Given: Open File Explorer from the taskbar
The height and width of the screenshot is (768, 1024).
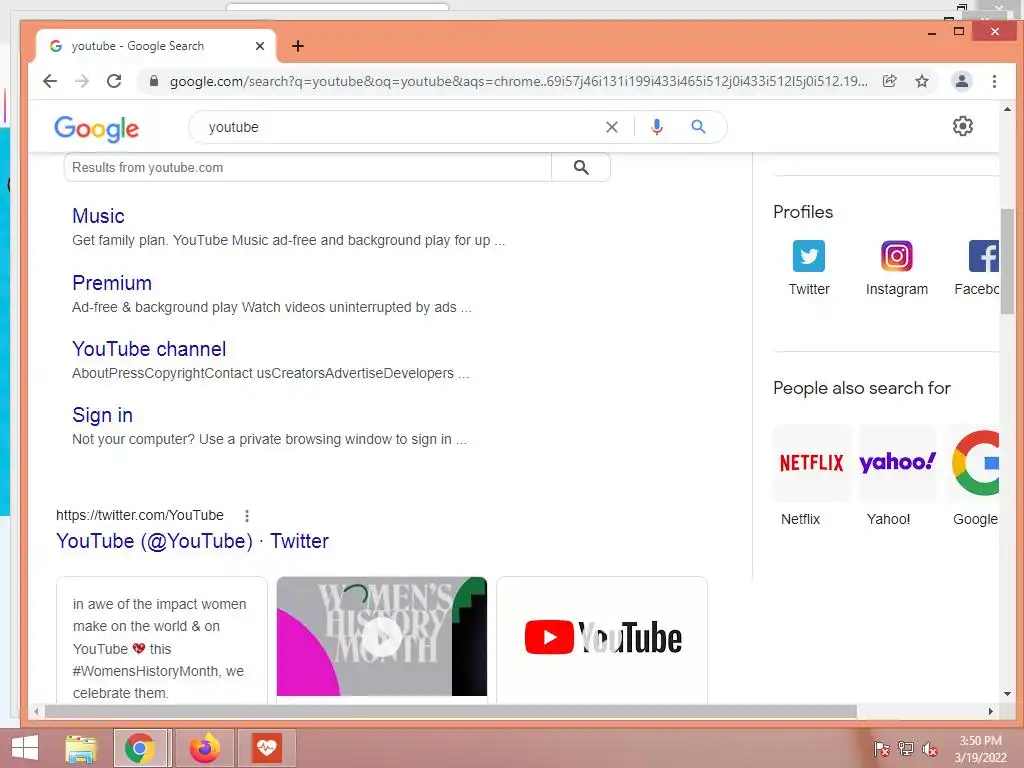Looking at the screenshot, I should [82, 748].
